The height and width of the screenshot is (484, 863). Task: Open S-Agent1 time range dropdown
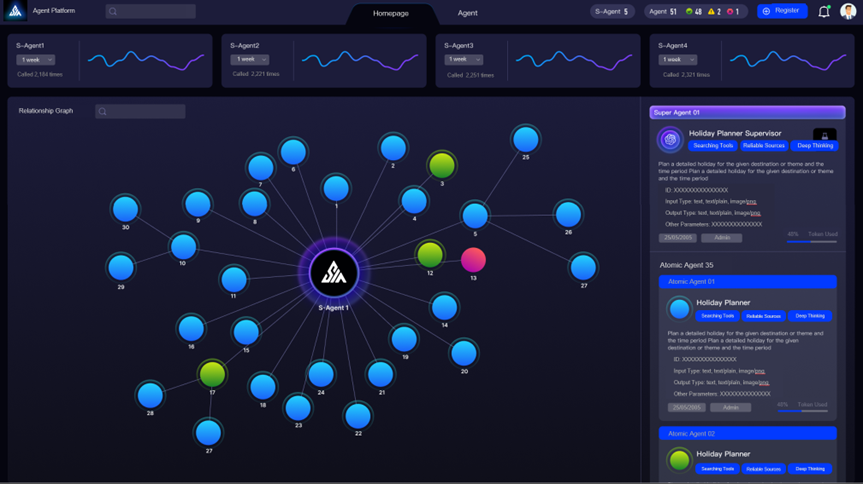tap(35, 60)
